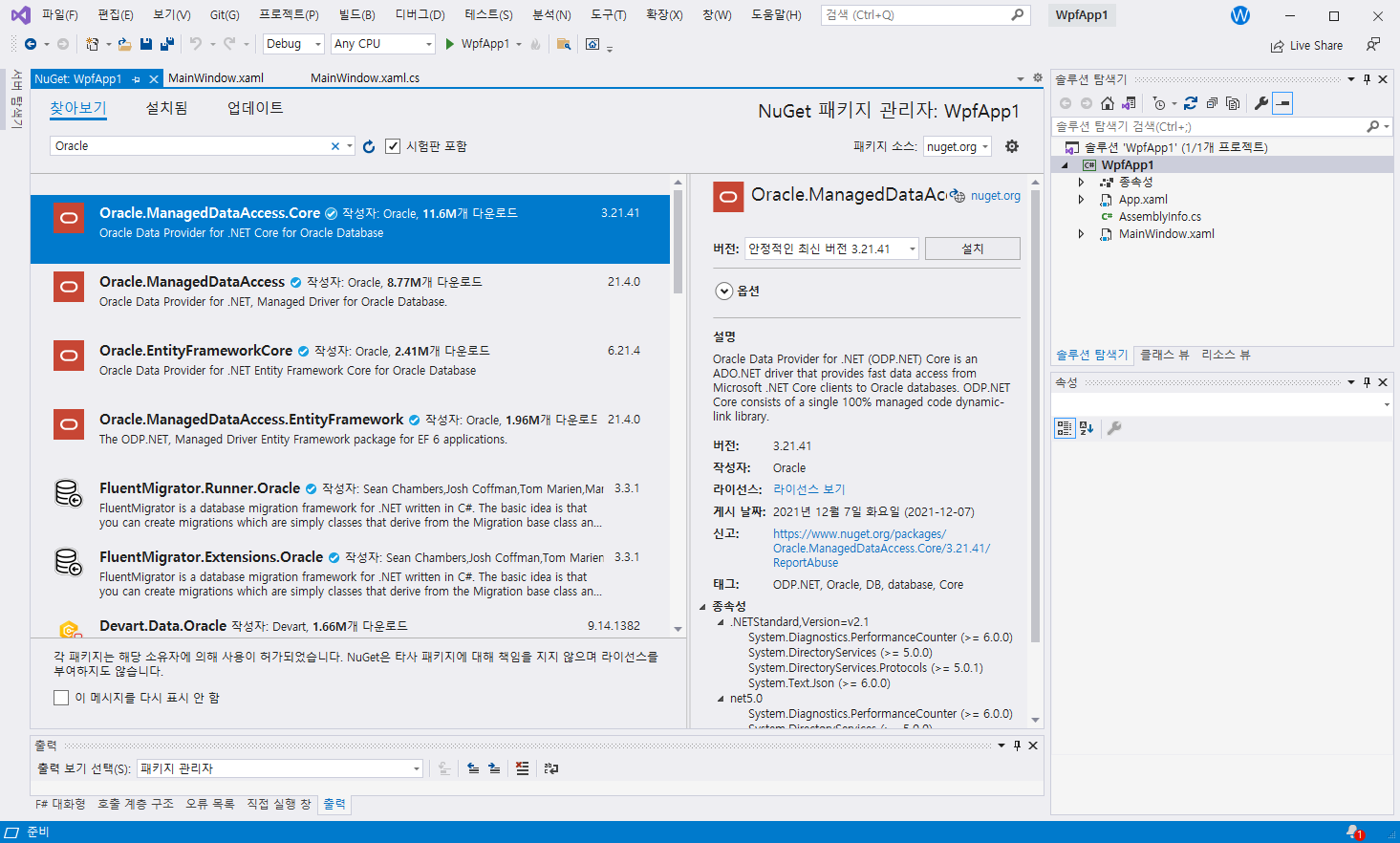The width and height of the screenshot is (1400, 843).
Task: Click the 설치 install button
Action: click(x=973, y=249)
